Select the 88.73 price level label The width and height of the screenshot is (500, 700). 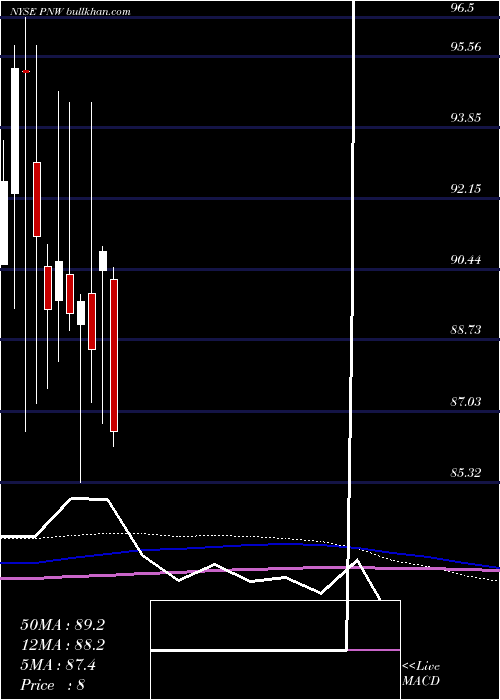coord(466,330)
